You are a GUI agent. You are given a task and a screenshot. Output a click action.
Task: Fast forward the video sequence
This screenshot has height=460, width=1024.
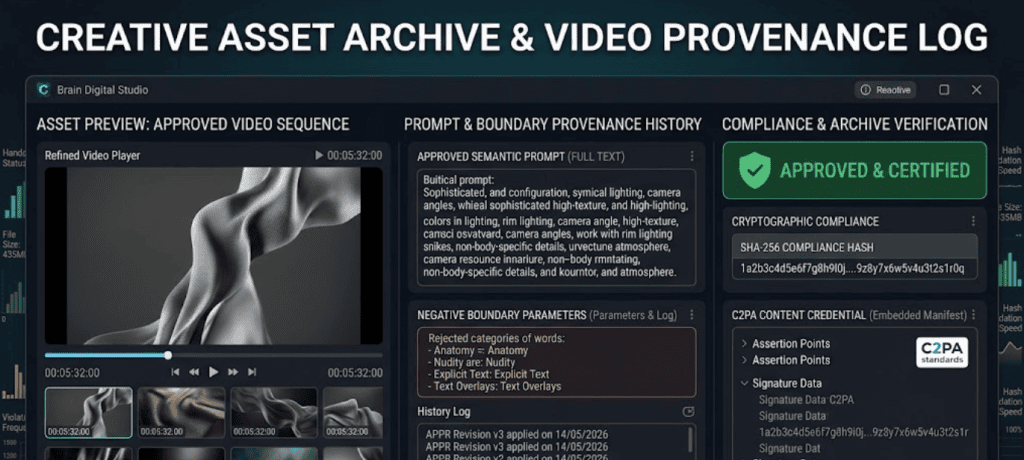[233, 372]
